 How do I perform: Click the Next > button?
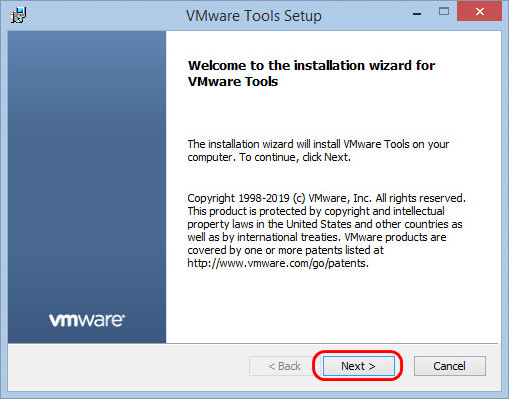358,366
